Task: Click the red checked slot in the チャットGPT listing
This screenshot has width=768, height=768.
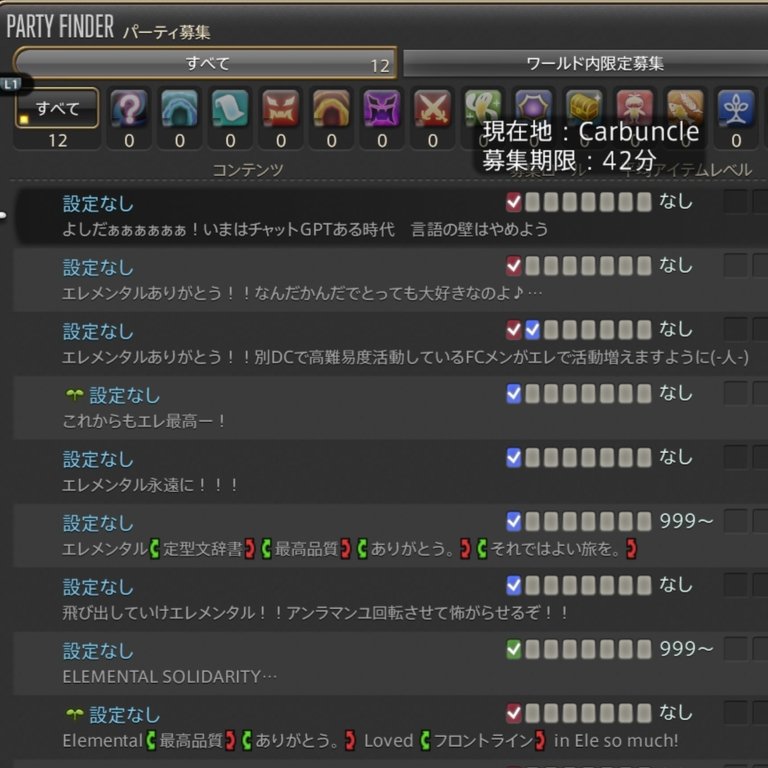Action: tap(513, 202)
